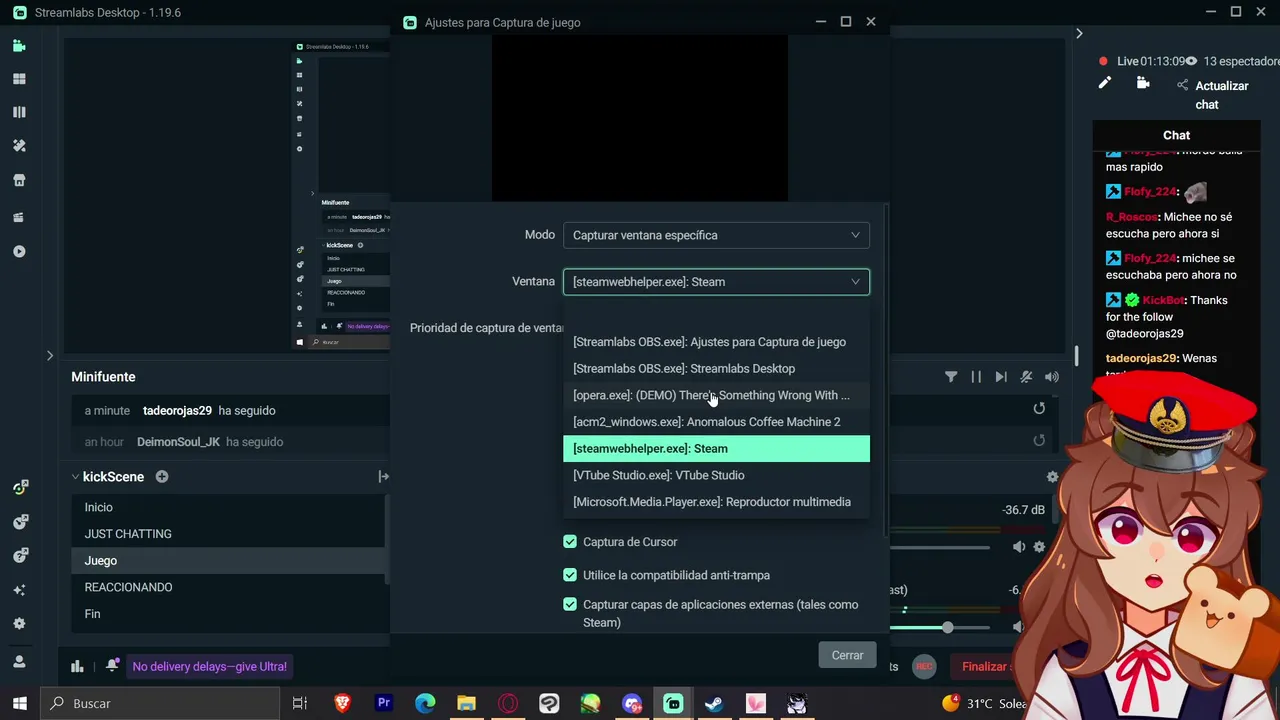Screen dimensions: 1280x720
Task: Select the opera.exe DEMO window option
Action: point(716,395)
